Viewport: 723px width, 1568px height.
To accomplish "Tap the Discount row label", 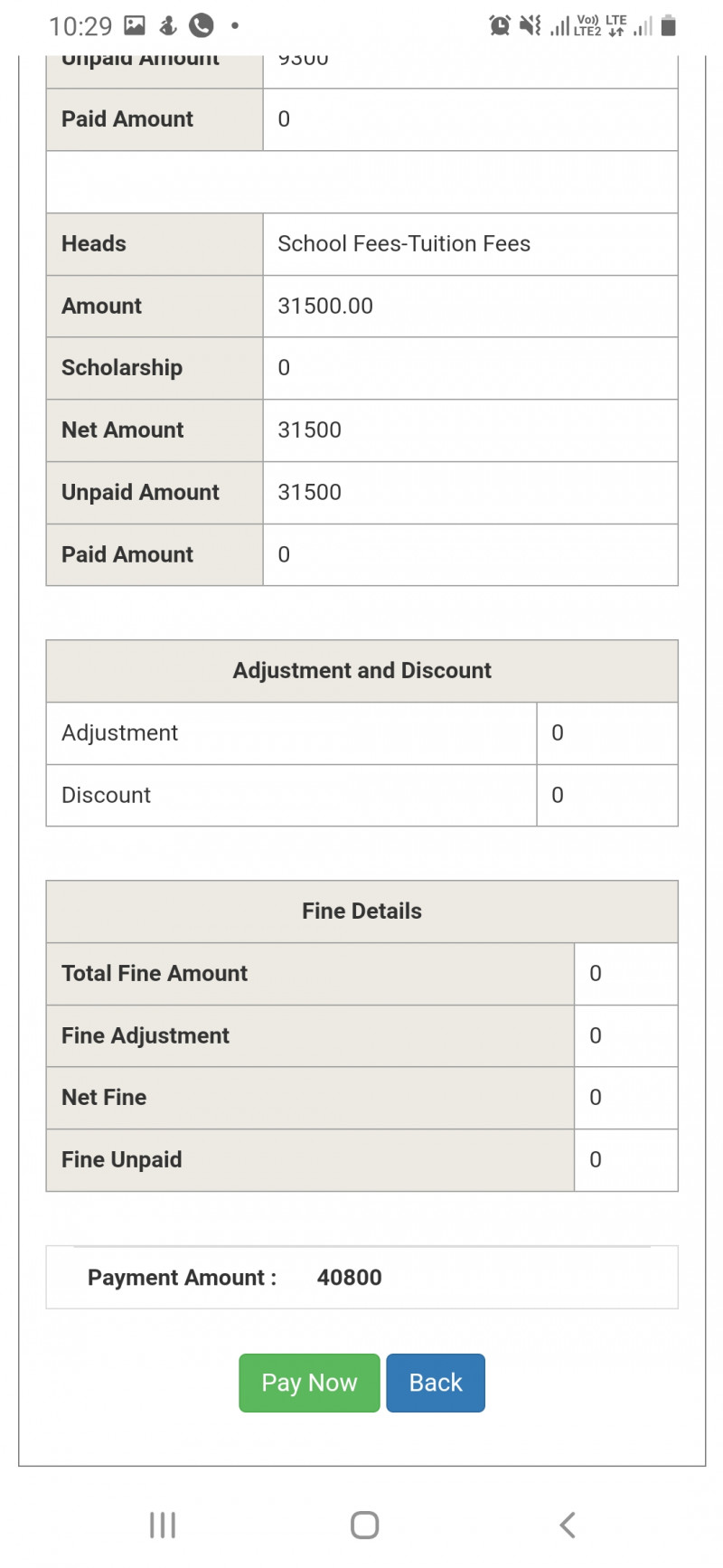I will (x=107, y=796).
